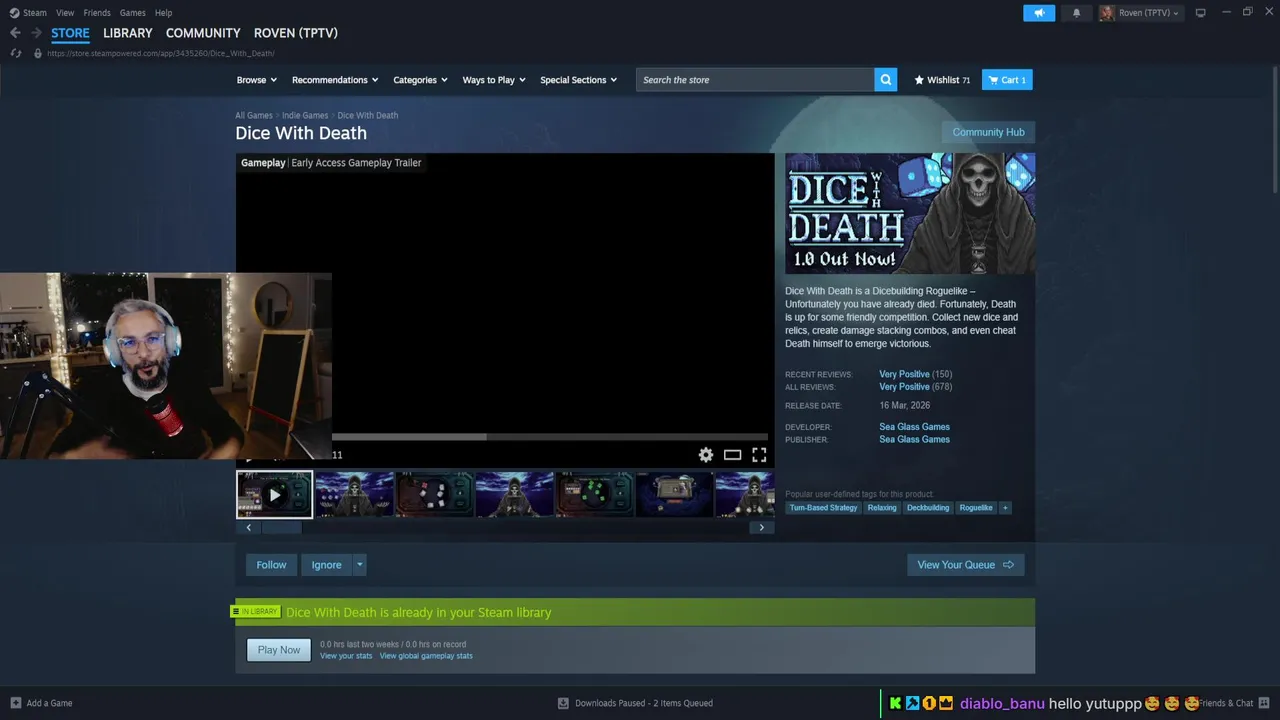The width and height of the screenshot is (1280, 720).
Task: Open the Help menu
Action: pyautogui.click(x=164, y=13)
